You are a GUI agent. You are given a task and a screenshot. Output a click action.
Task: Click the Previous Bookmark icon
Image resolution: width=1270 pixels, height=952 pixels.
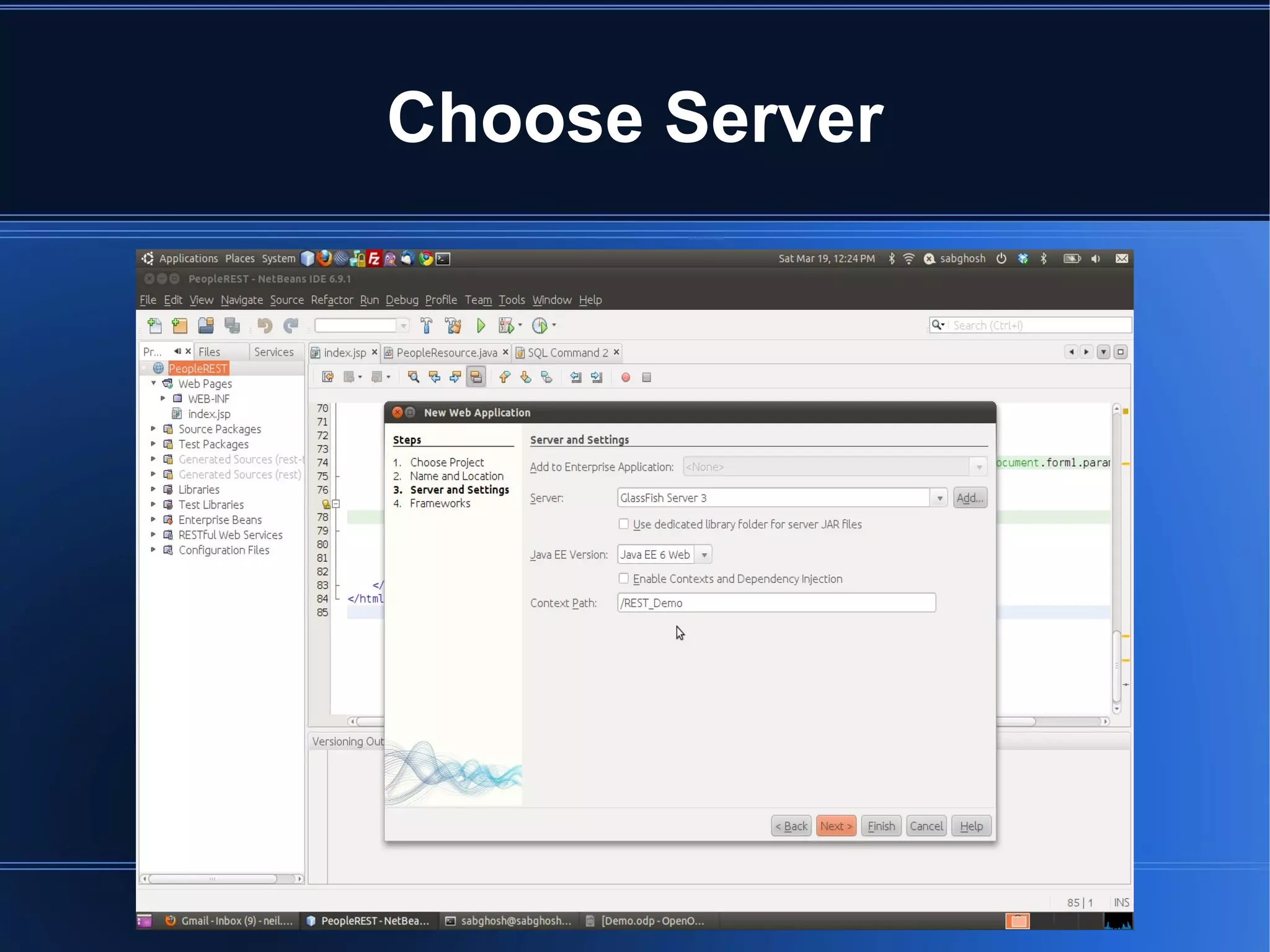click(505, 377)
